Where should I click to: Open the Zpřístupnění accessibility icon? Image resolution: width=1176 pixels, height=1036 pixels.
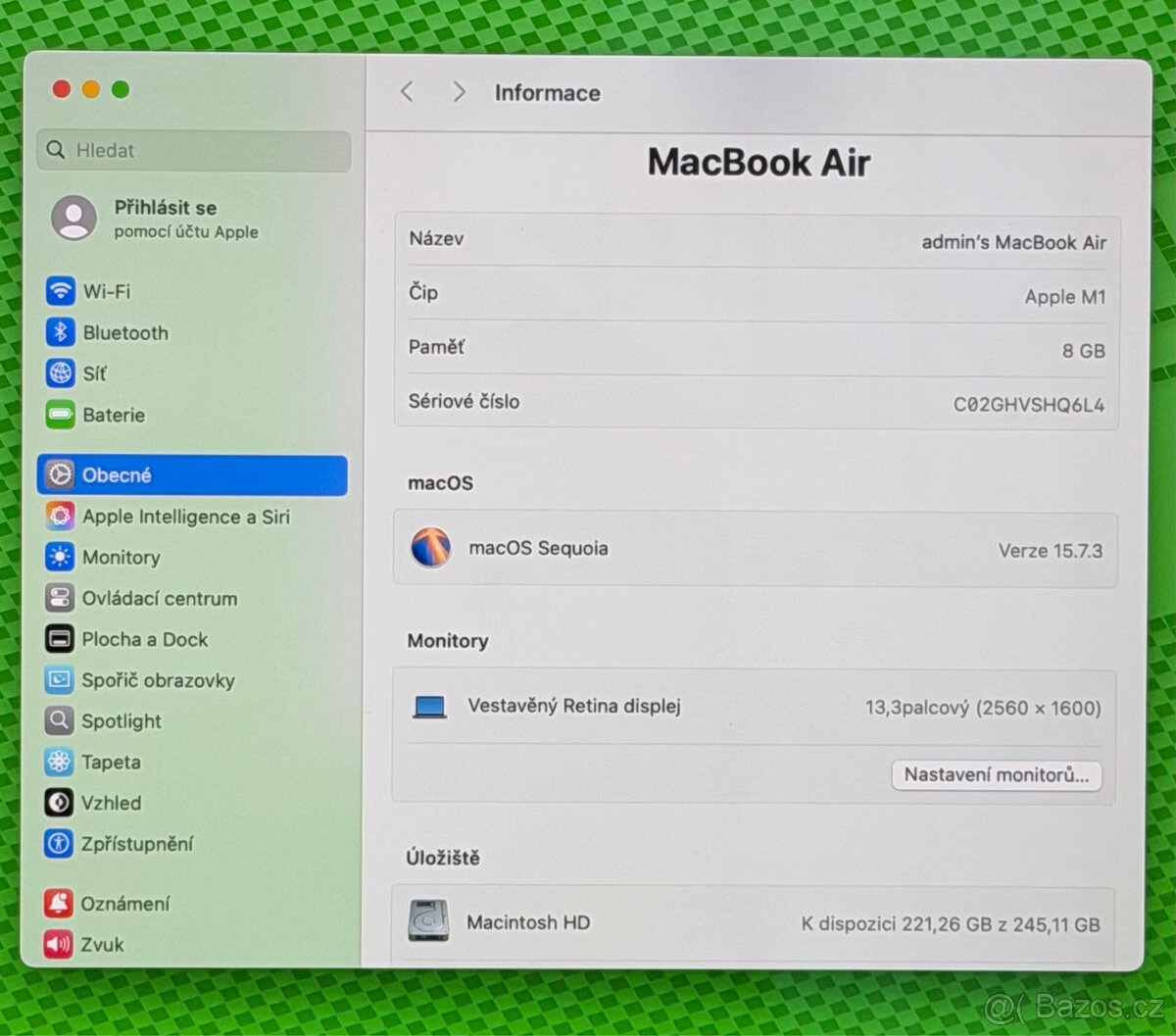(x=59, y=843)
